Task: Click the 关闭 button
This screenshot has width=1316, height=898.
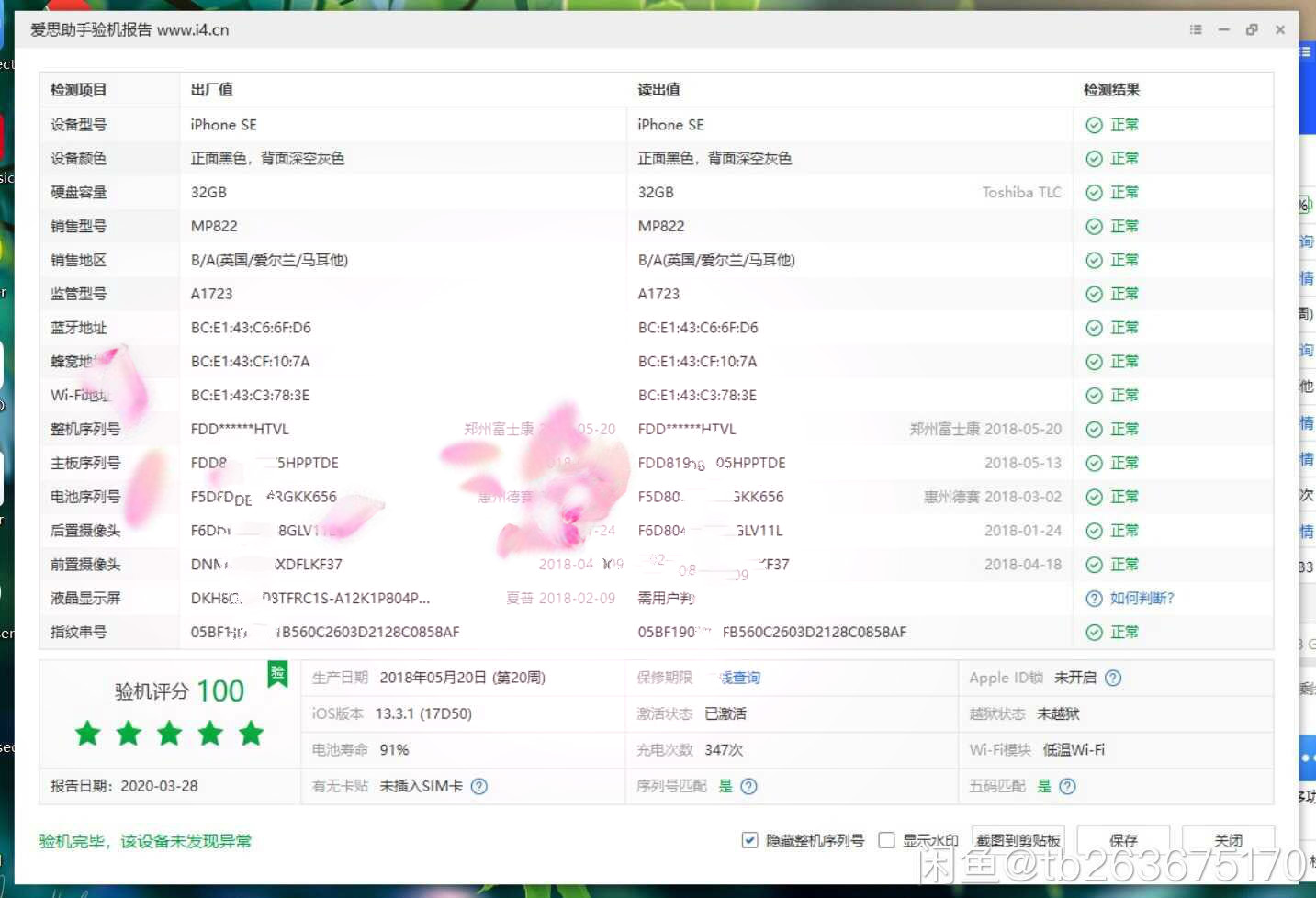Action: coord(1228,840)
